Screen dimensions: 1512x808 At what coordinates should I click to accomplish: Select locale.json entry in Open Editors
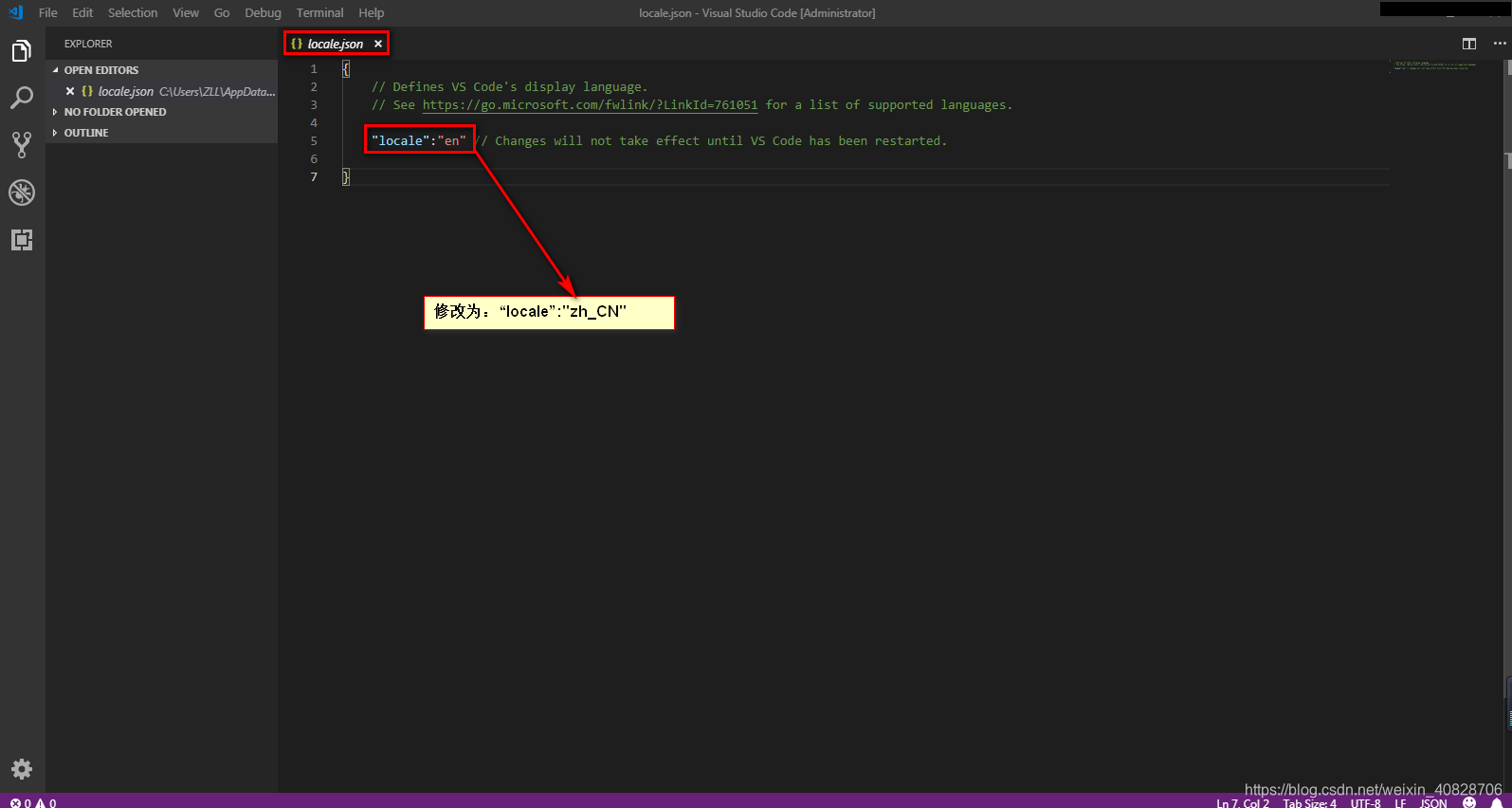point(163,91)
